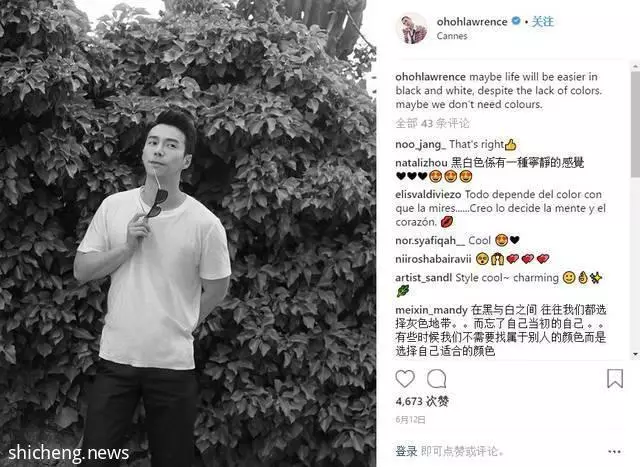Visit elisvaldiviezo user profile
640x467 pixels.
coord(428,194)
